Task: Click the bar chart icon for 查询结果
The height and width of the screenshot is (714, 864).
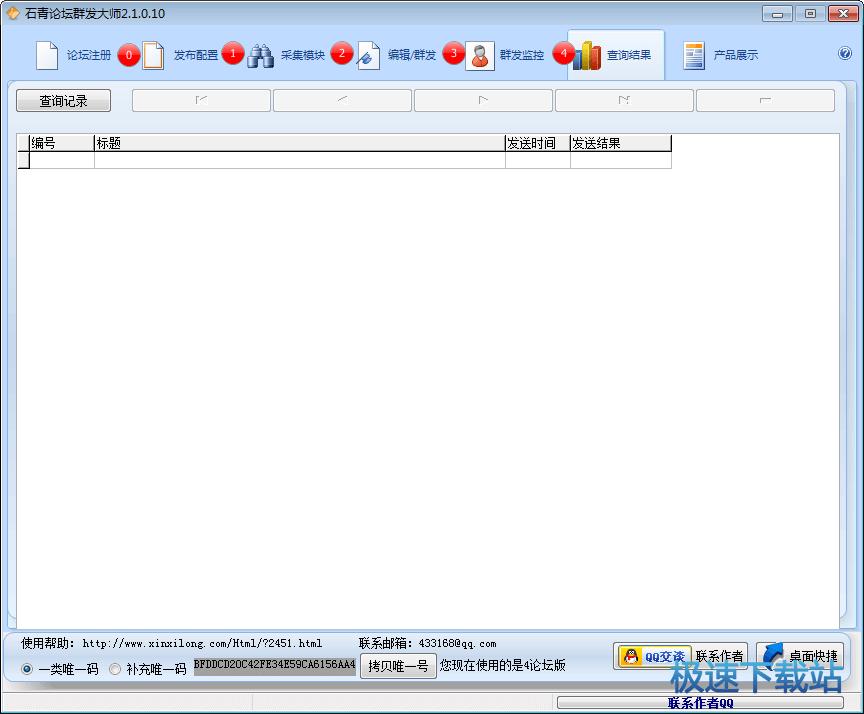Action: (x=587, y=56)
